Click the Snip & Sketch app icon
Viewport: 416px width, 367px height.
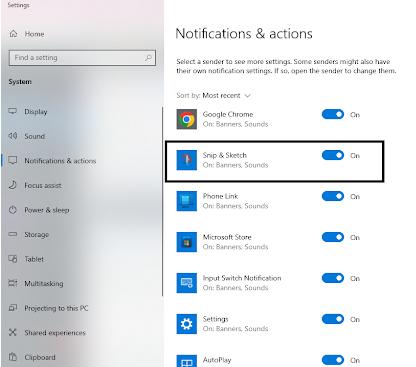pos(186,160)
